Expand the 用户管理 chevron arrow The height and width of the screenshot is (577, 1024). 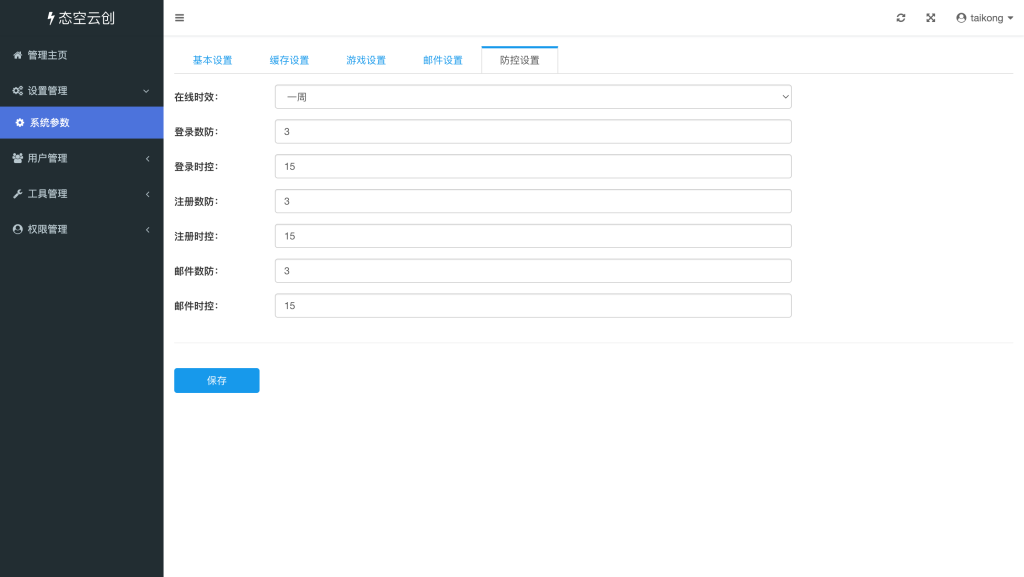pyautogui.click(x=147, y=158)
